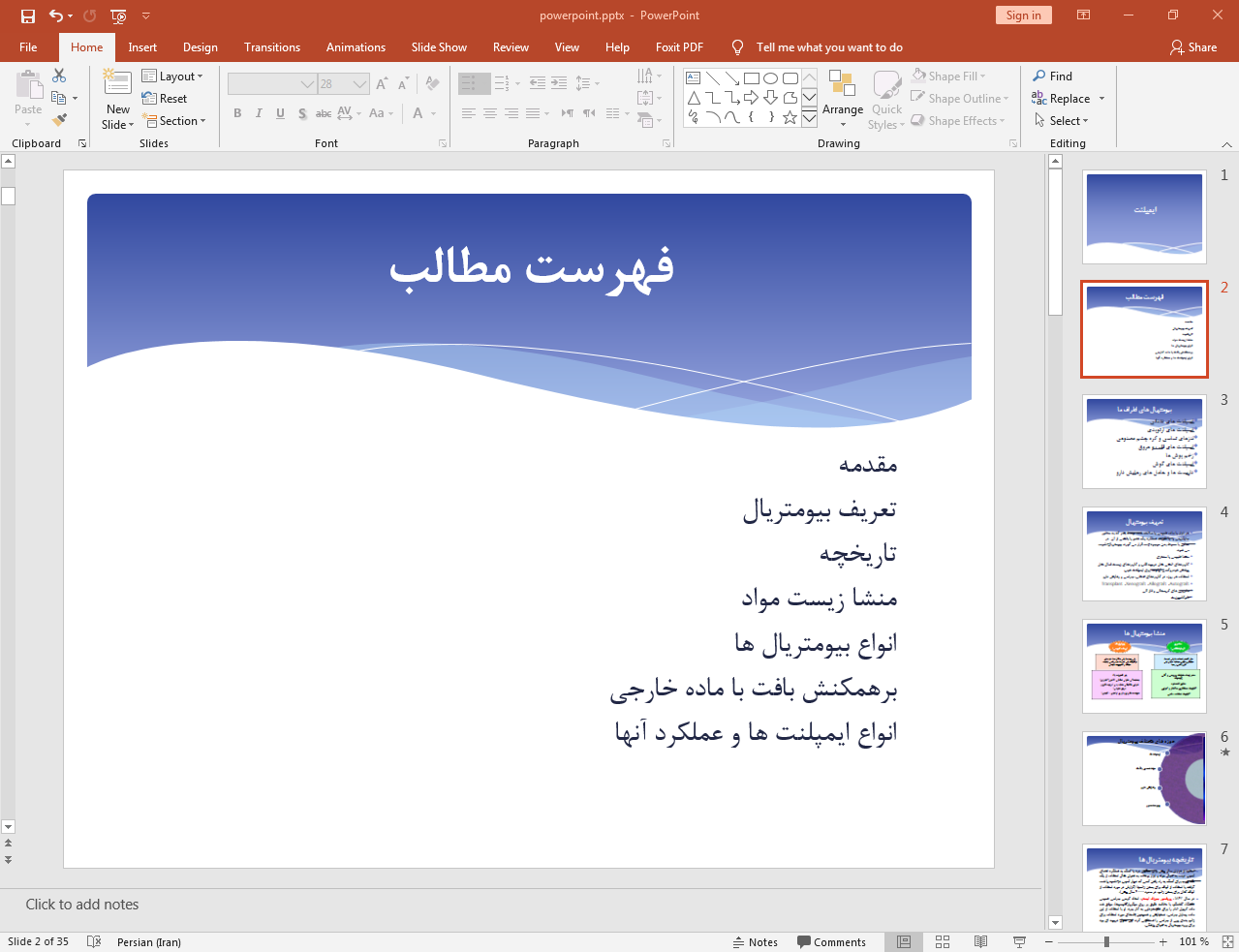Image resolution: width=1239 pixels, height=952 pixels.
Task: Click the Cut scissors icon
Action: [x=59, y=76]
